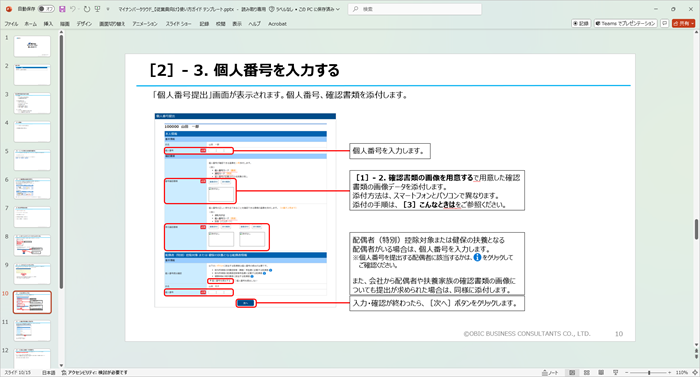
Task: Switch to Normal view icon in status bar
Action: [x=572, y=372]
